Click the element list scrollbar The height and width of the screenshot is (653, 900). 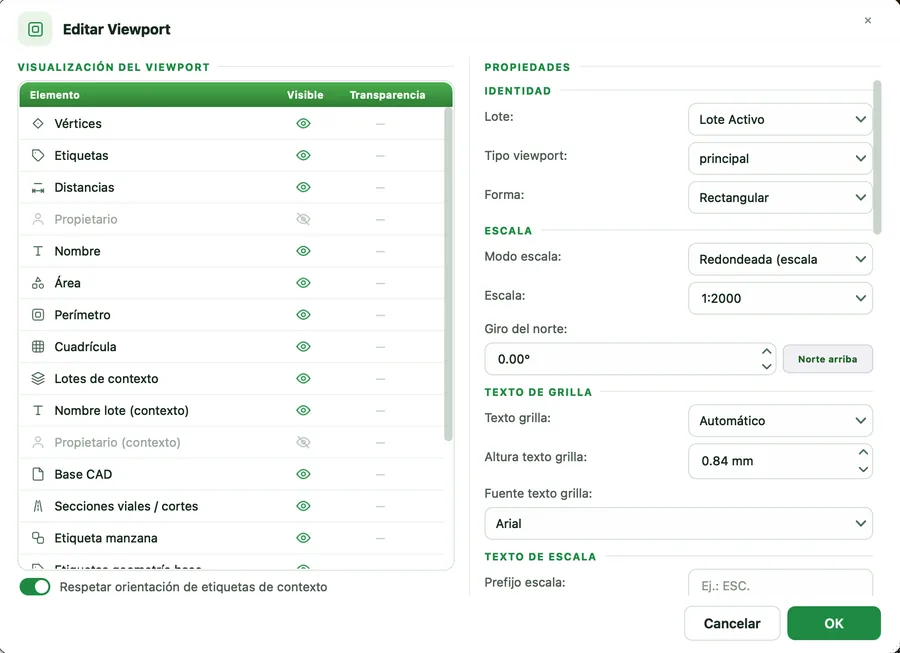point(448,274)
